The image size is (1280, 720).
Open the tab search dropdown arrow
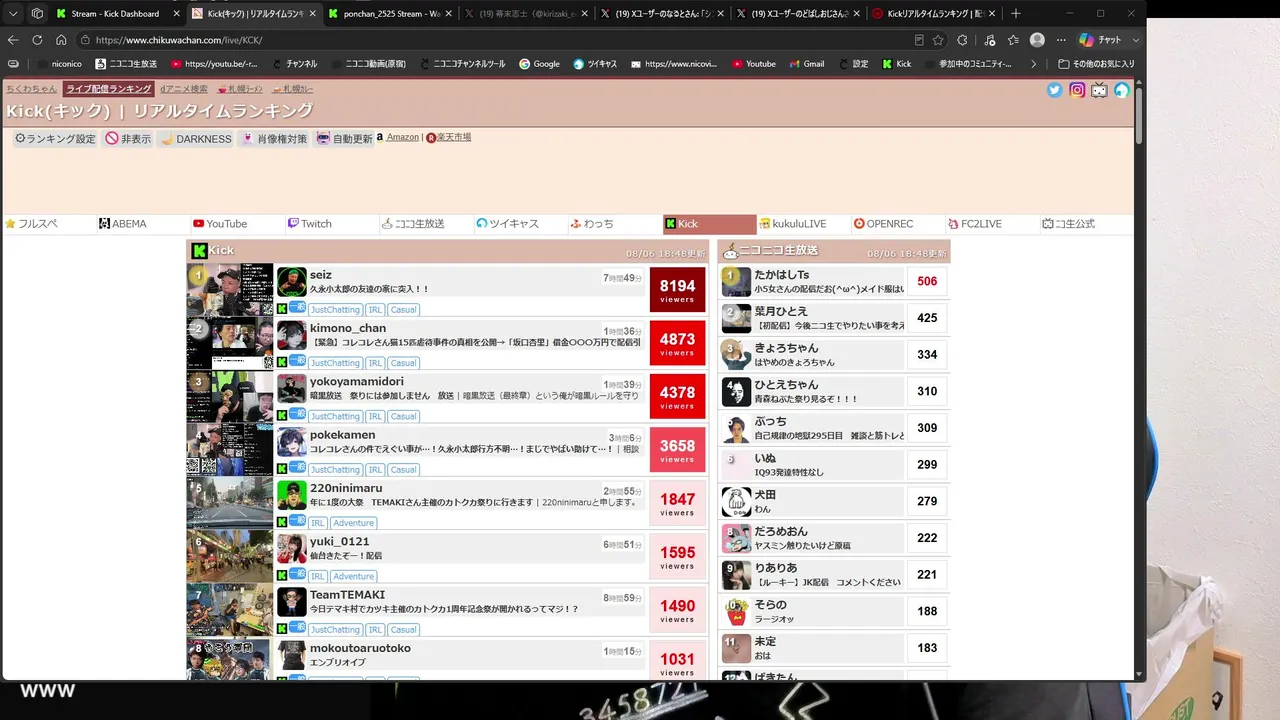click(13, 13)
